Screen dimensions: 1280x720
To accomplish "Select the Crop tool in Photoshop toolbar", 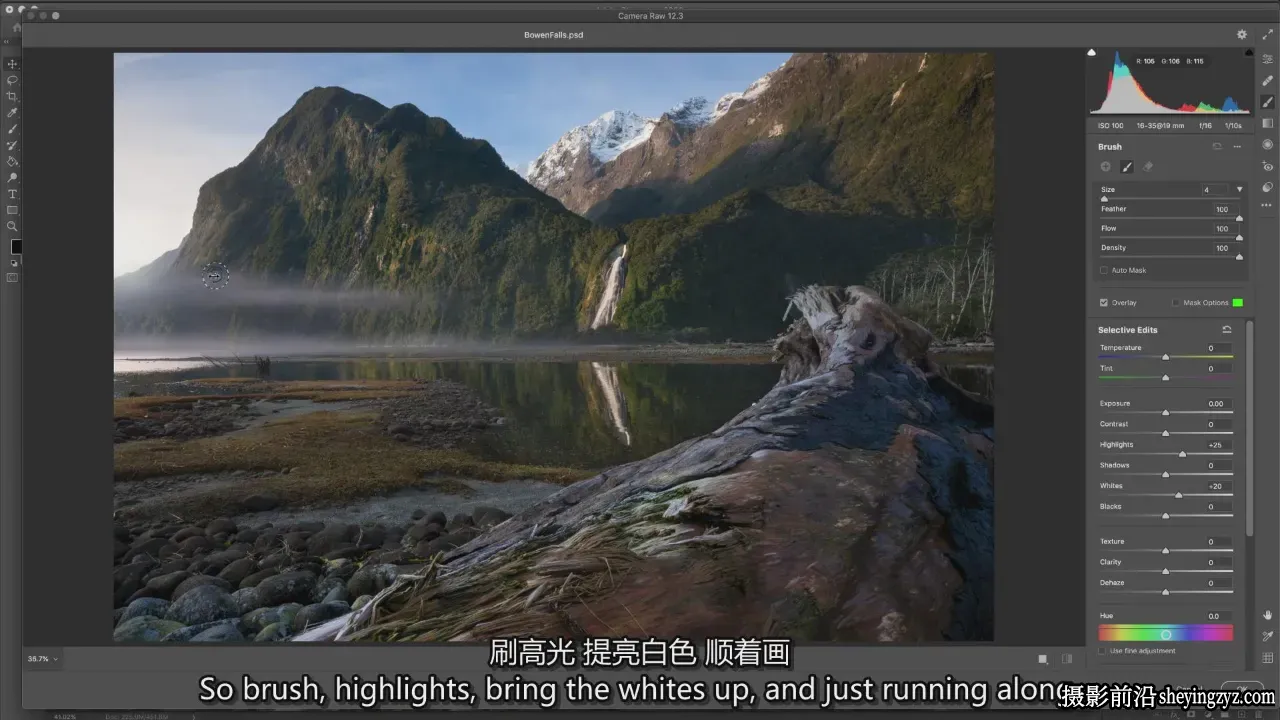I will click(12, 96).
